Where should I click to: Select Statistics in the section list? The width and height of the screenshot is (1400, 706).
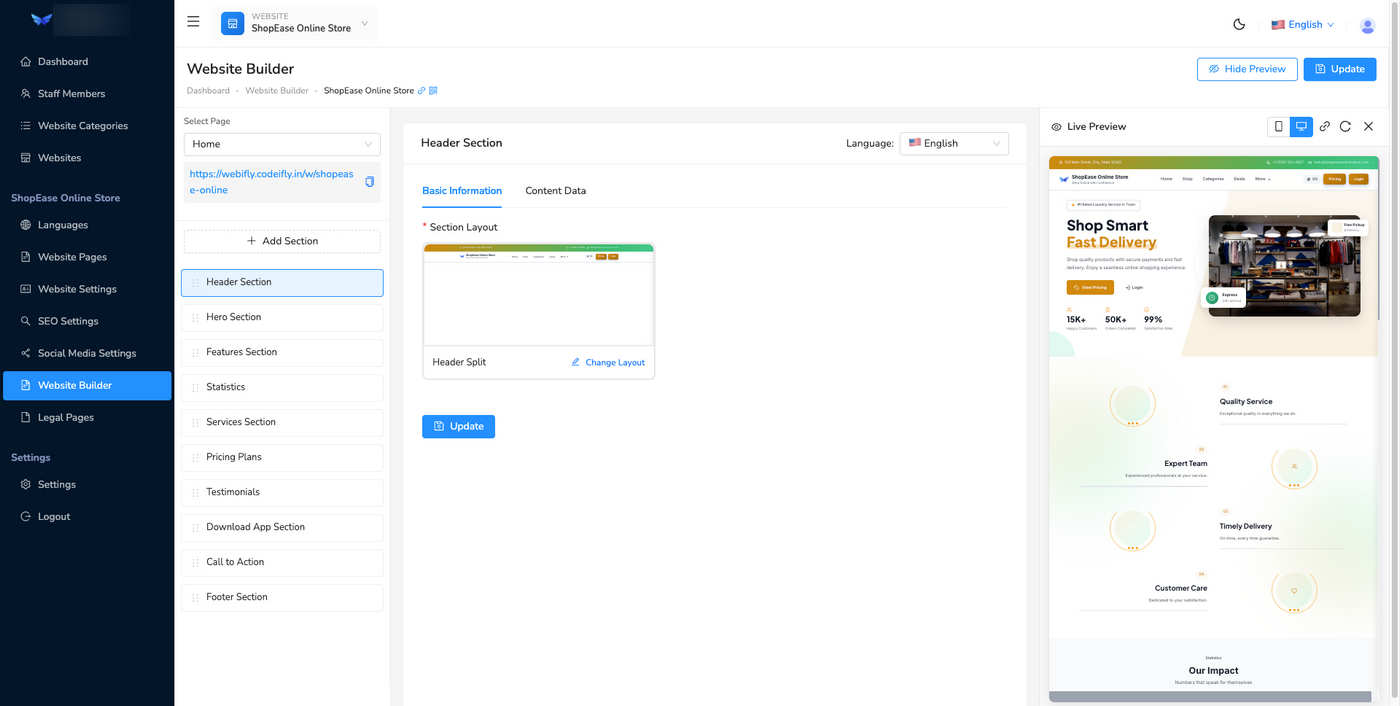coord(282,387)
